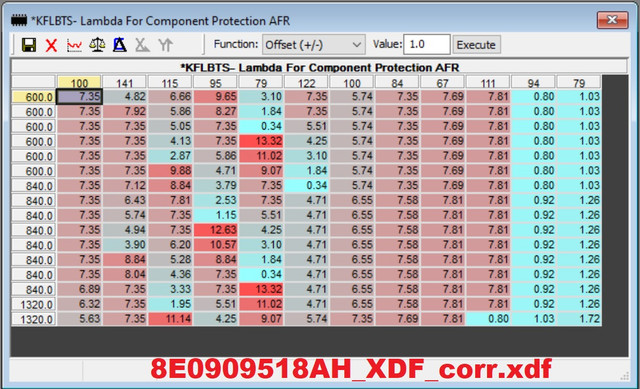The width and height of the screenshot is (640, 389).
Task: Select column header 141
Action: pos(124,83)
